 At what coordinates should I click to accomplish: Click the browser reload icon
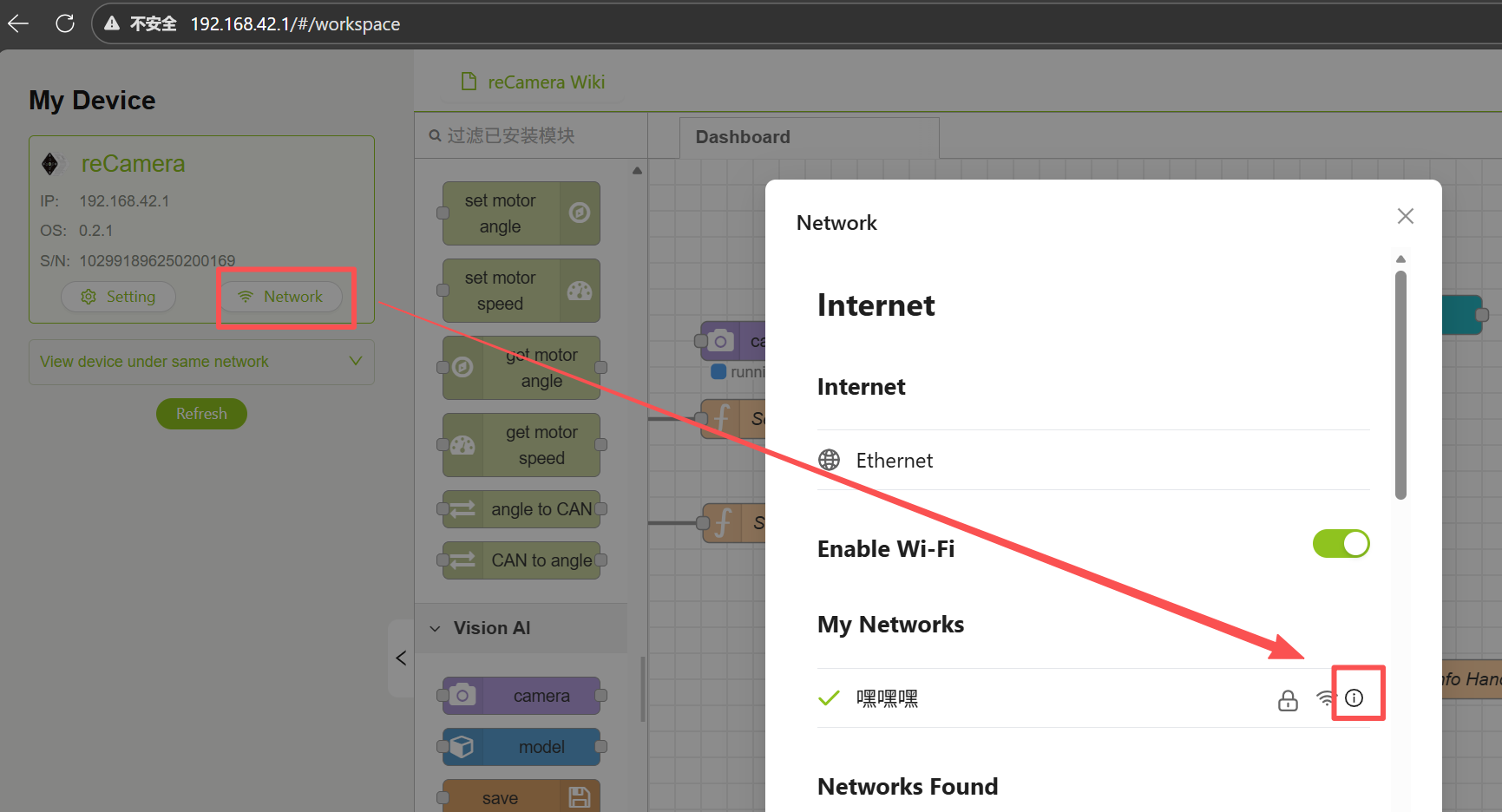coord(65,24)
